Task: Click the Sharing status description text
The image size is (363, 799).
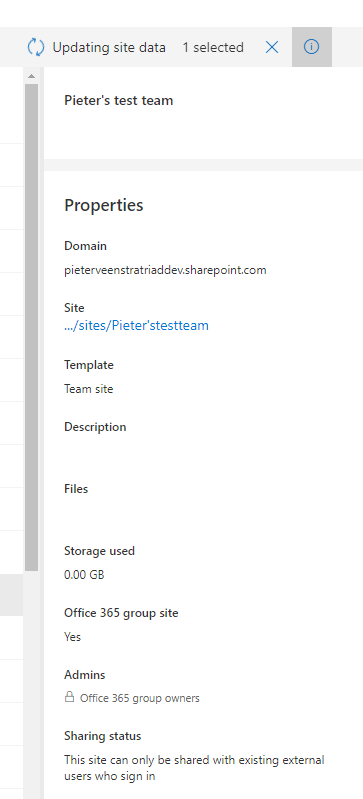Action: coord(194,768)
